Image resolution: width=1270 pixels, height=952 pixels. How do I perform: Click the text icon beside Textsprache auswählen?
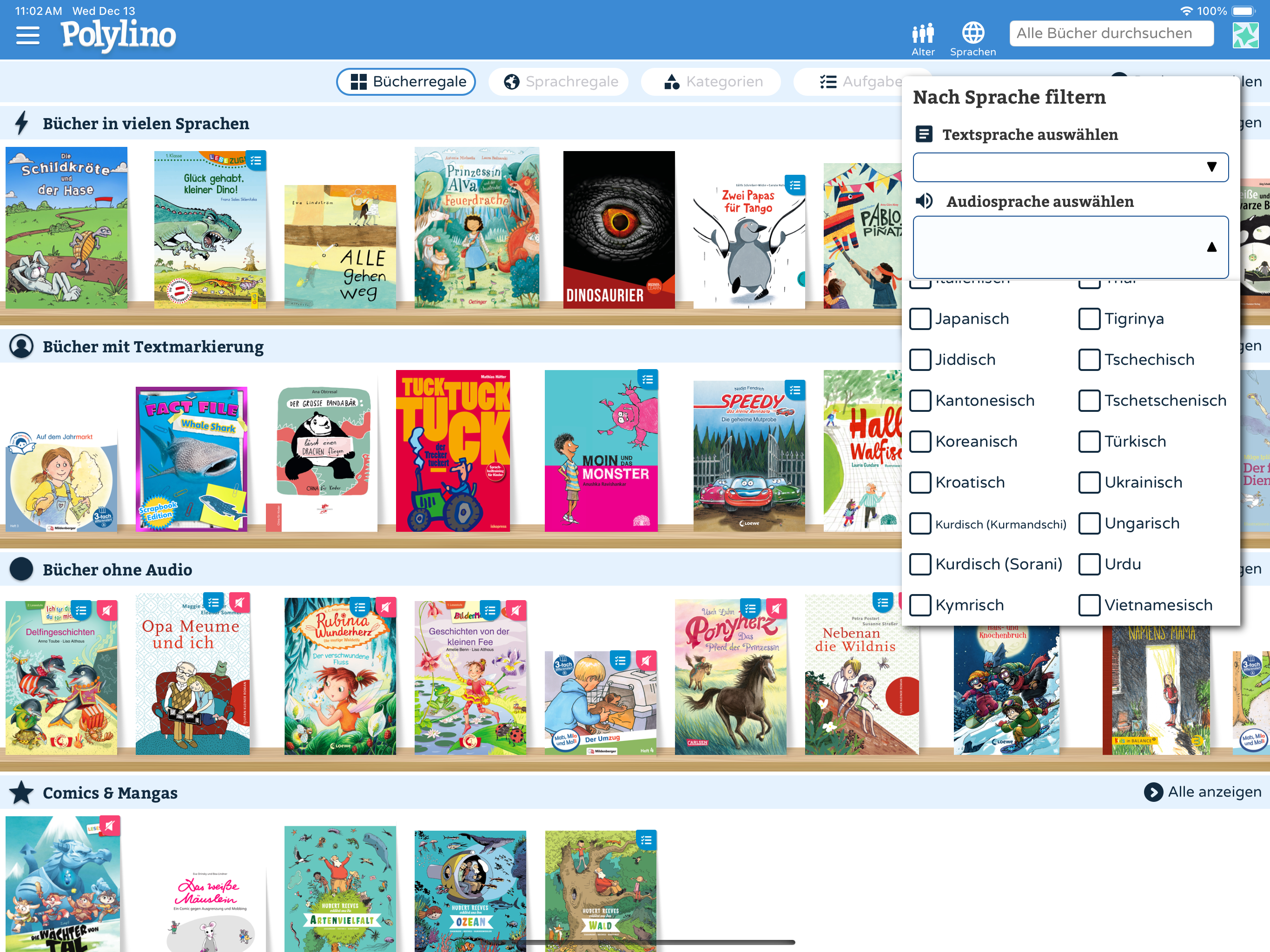click(924, 134)
